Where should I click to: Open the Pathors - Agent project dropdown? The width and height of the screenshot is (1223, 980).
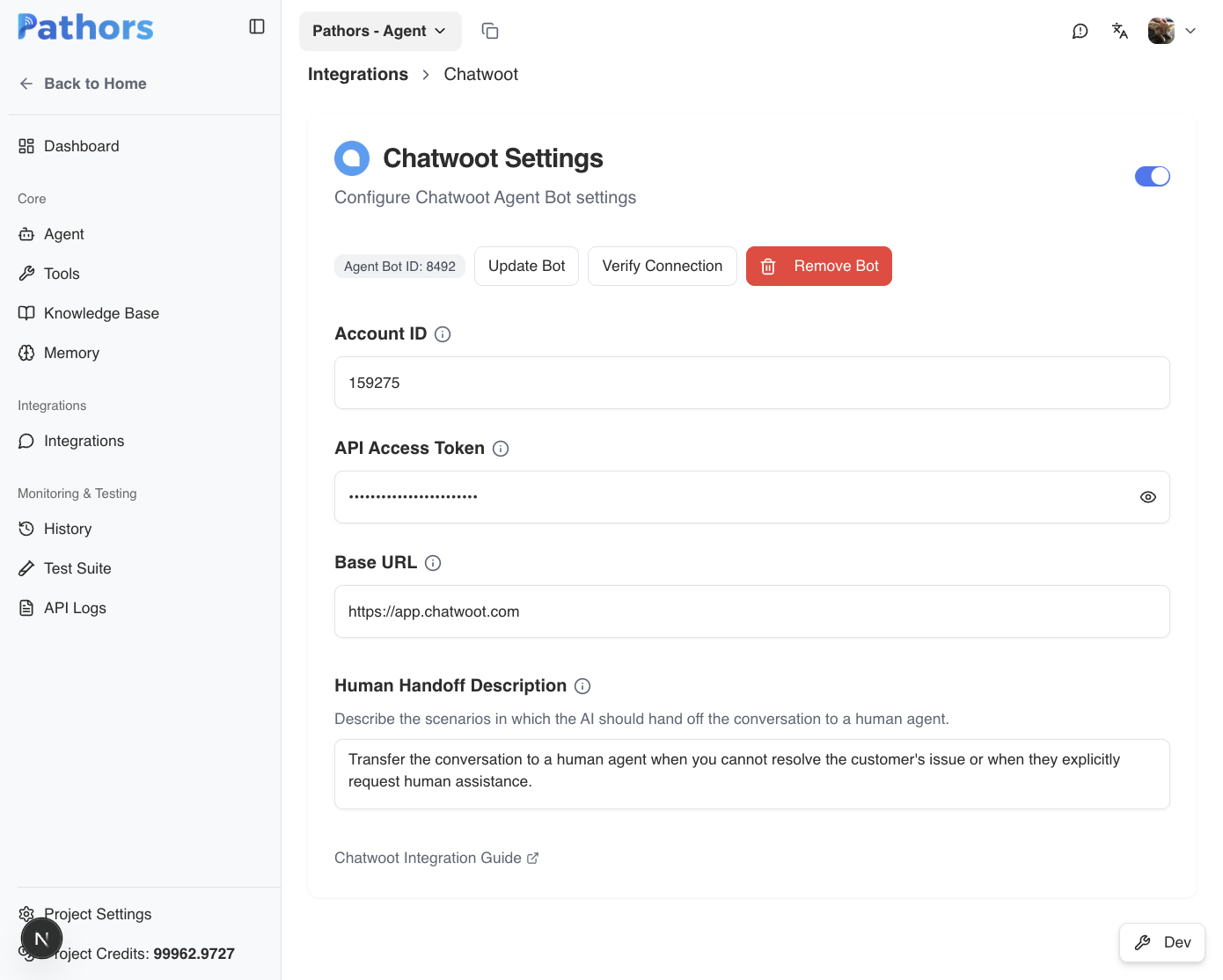coord(380,31)
